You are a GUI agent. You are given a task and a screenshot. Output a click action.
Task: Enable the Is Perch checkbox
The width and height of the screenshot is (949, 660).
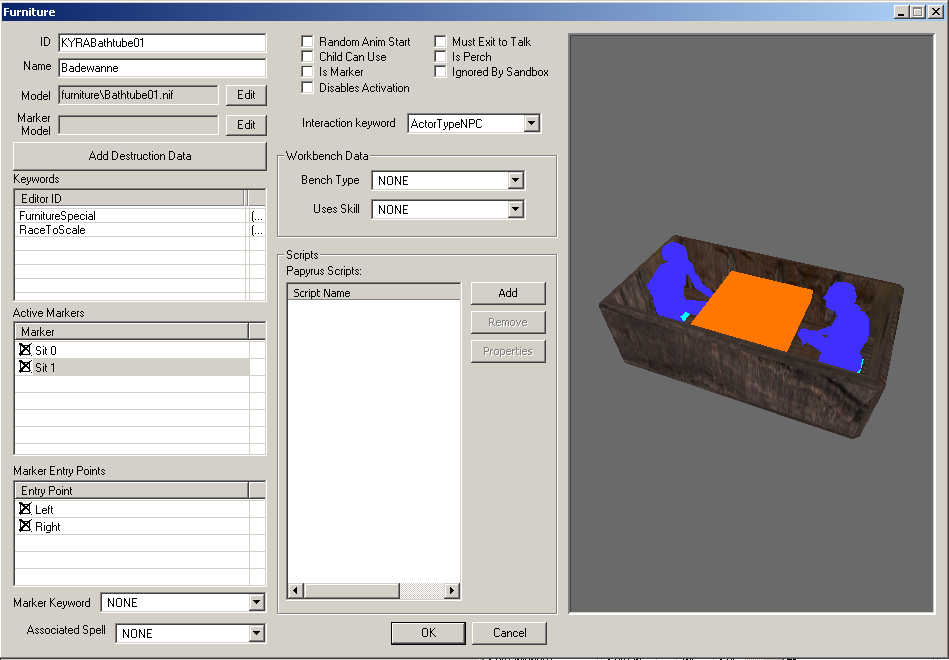point(441,57)
